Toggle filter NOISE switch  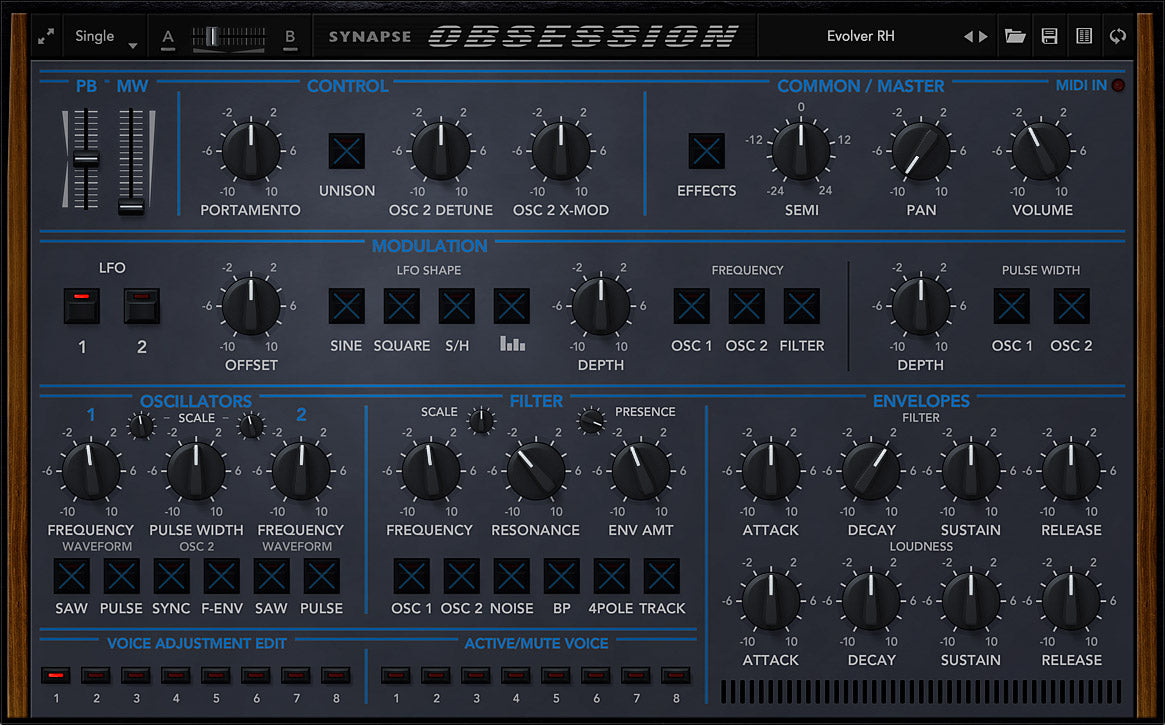tap(511, 576)
